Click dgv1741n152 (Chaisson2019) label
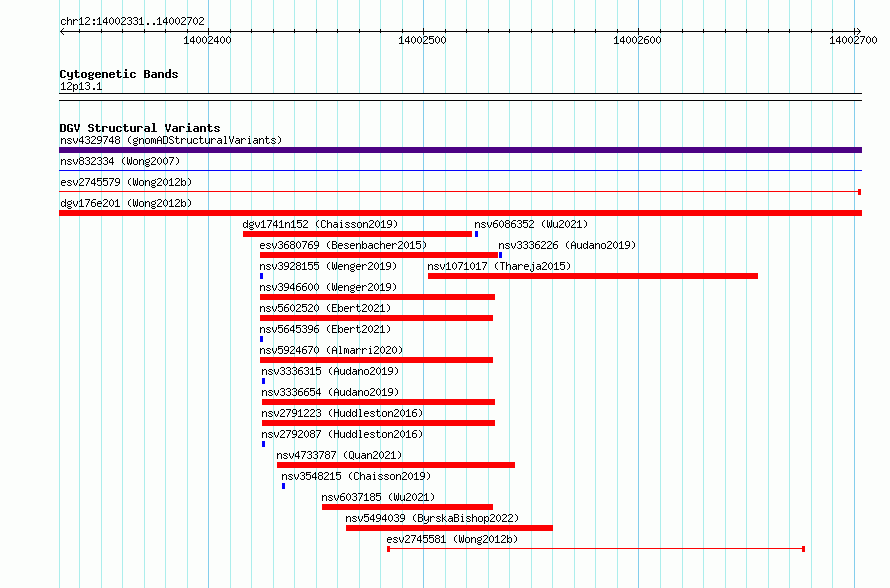 coord(320,224)
